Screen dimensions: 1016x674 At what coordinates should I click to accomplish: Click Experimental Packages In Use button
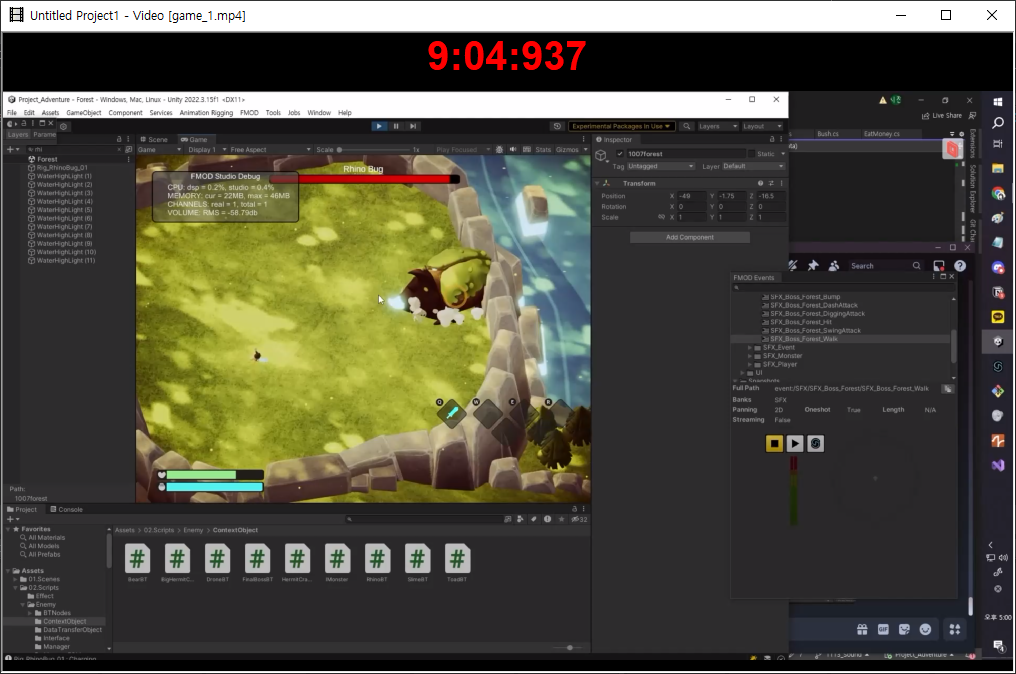(621, 126)
